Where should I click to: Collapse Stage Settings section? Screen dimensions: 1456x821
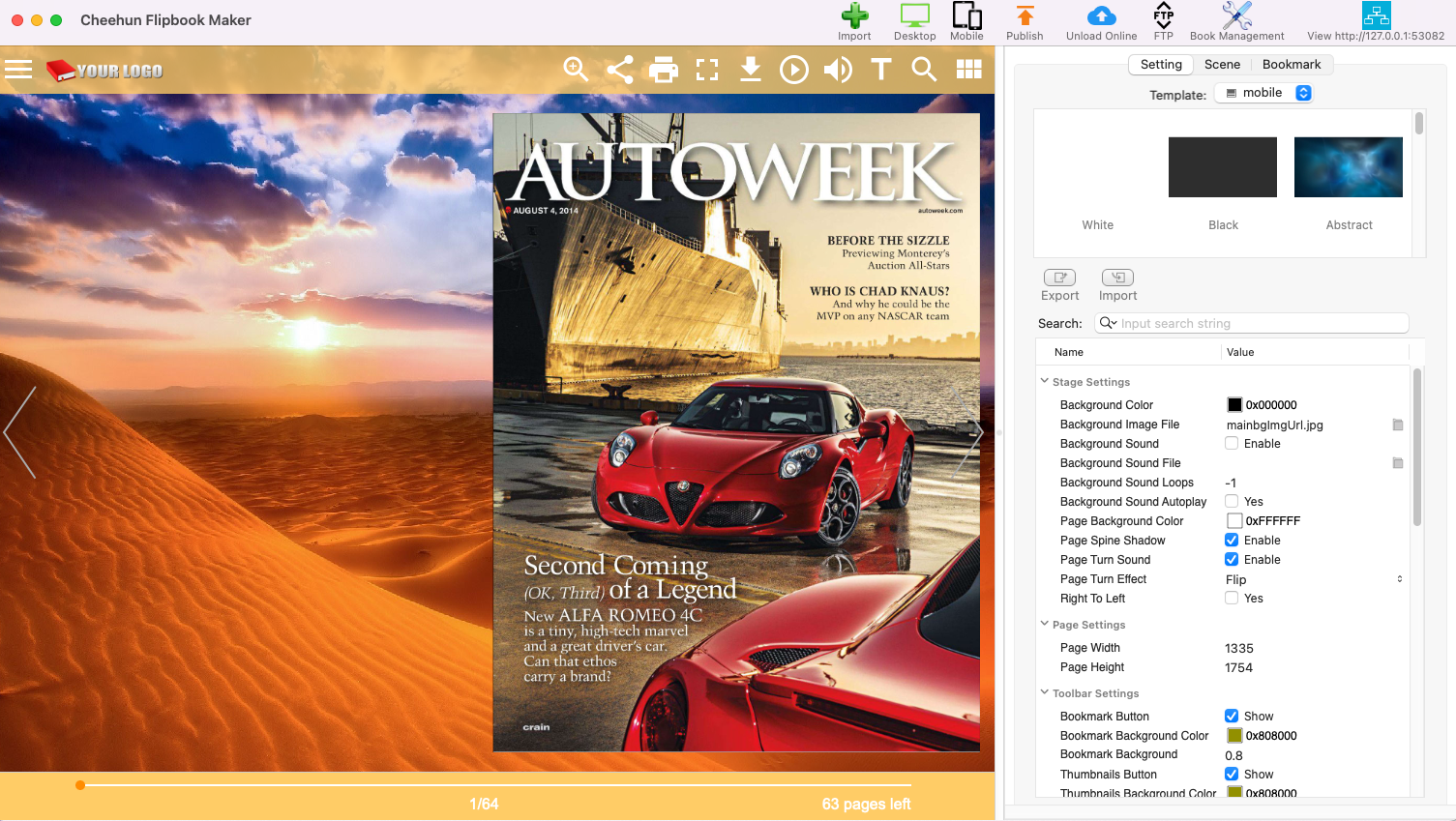tap(1045, 381)
